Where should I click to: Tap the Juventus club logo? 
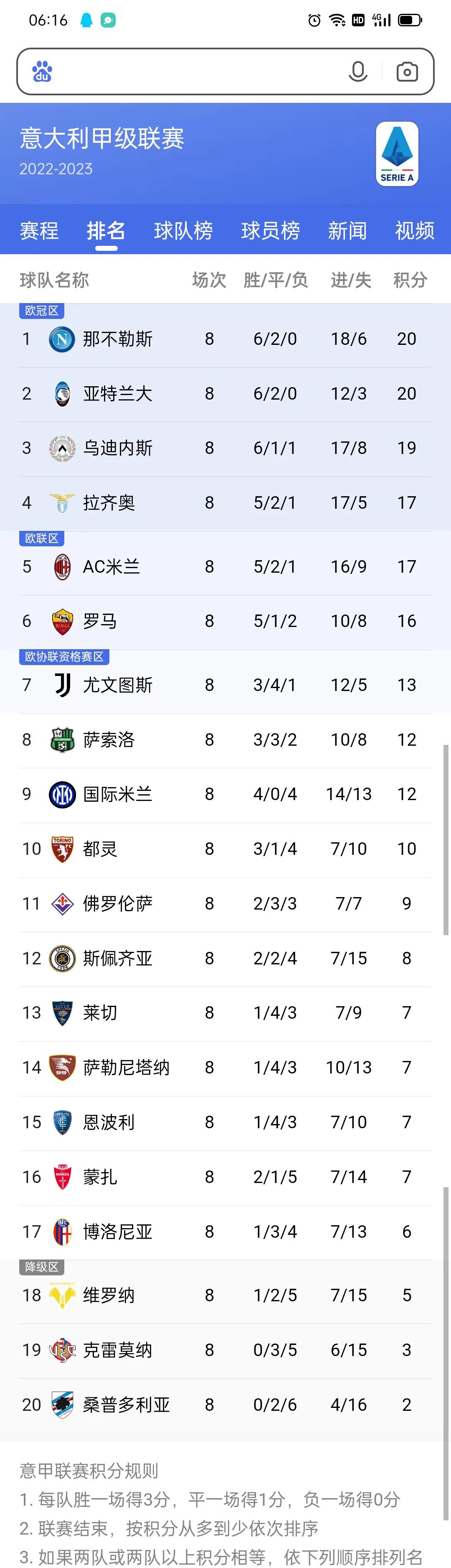click(x=62, y=685)
